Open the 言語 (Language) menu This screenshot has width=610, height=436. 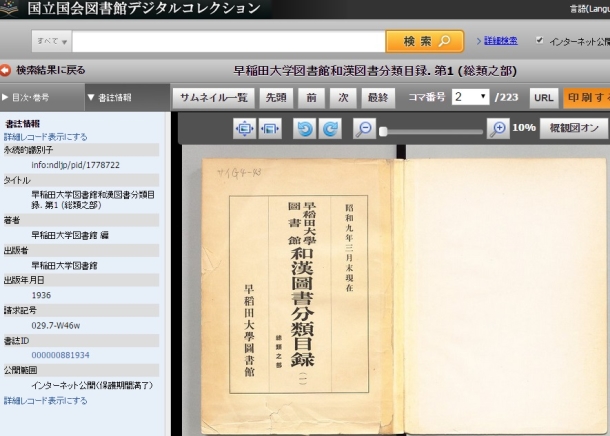click(590, 9)
